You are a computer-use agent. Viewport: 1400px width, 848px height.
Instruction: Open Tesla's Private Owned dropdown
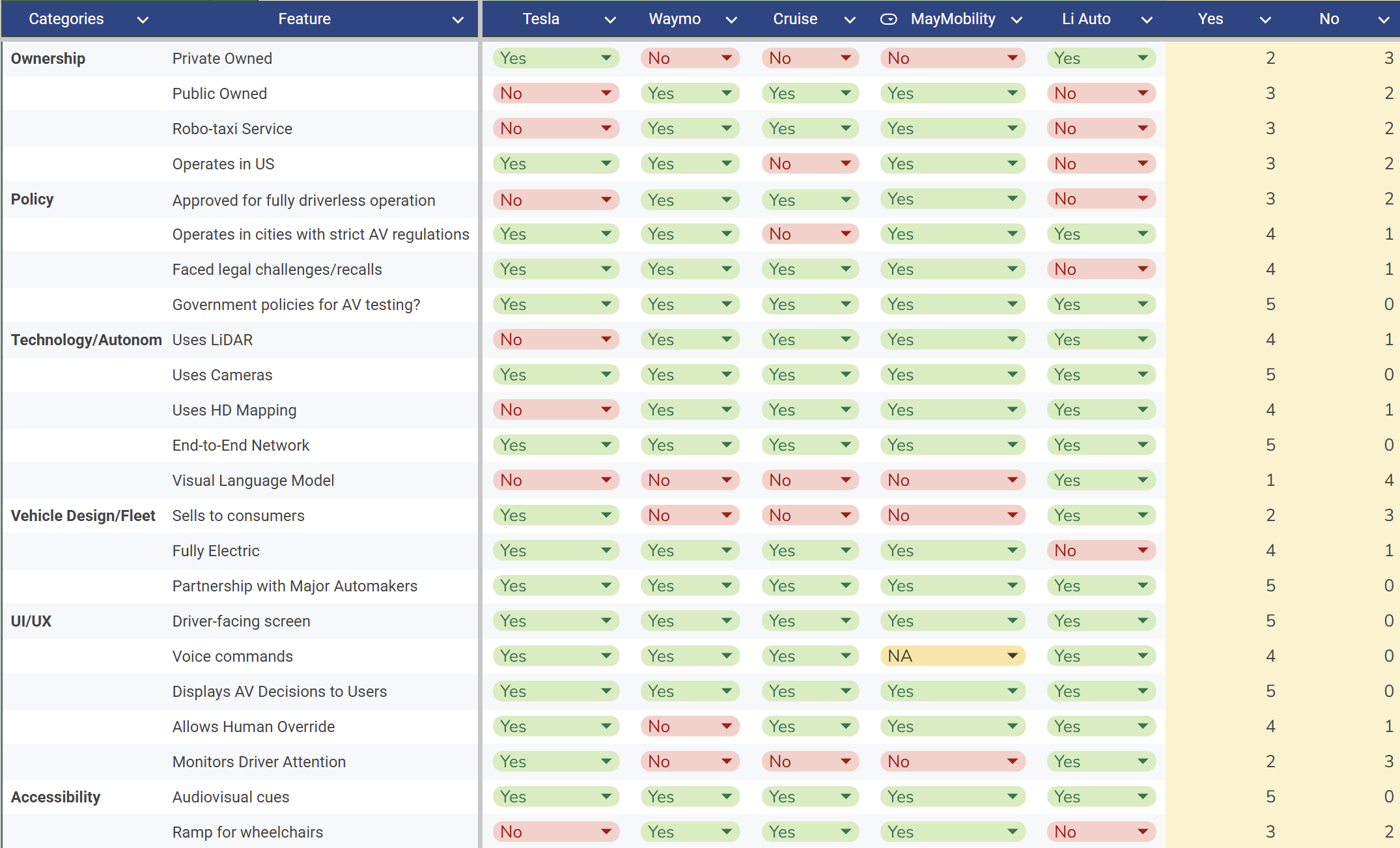(606, 58)
